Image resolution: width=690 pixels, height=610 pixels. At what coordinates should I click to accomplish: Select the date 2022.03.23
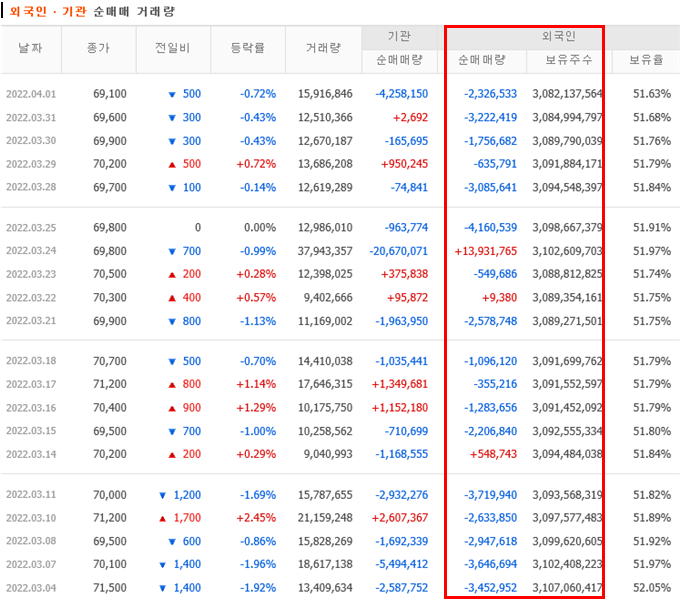pos(31,274)
